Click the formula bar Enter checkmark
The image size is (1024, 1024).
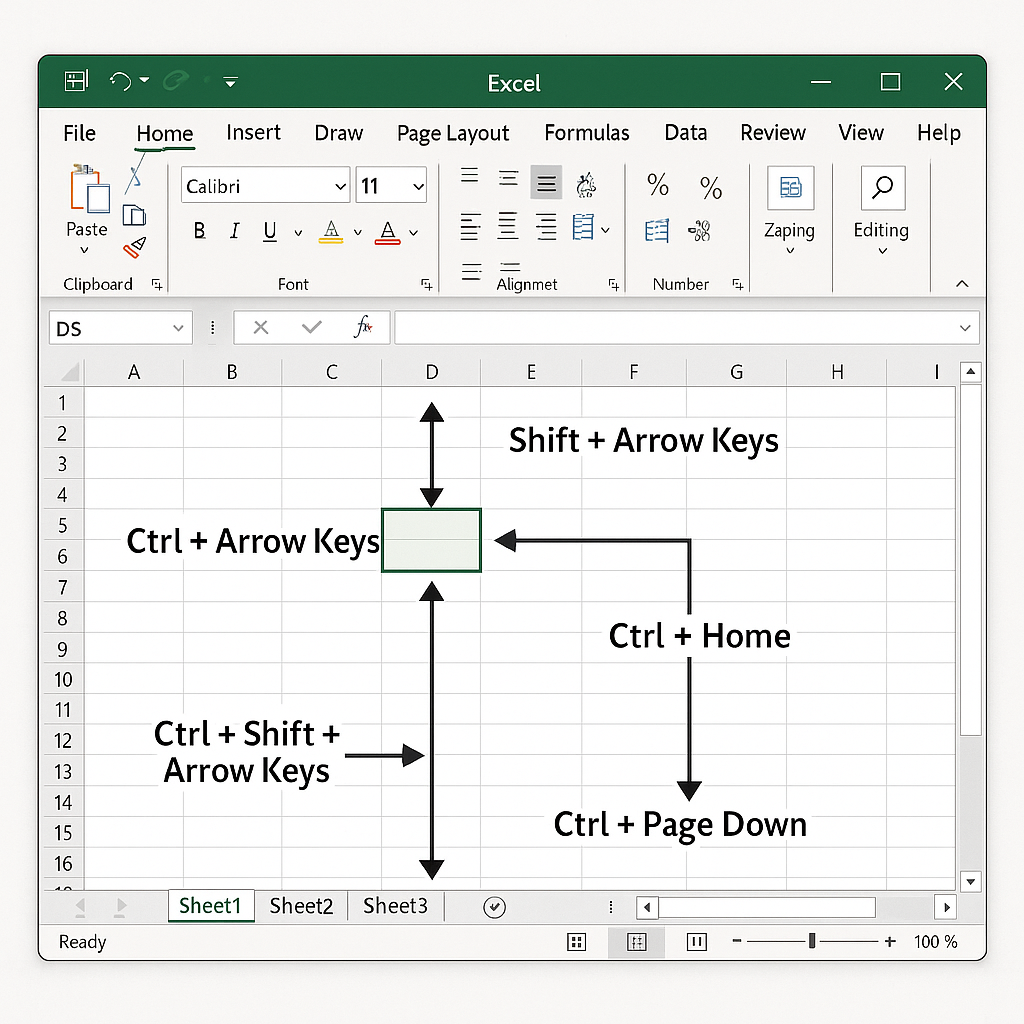click(x=312, y=327)
